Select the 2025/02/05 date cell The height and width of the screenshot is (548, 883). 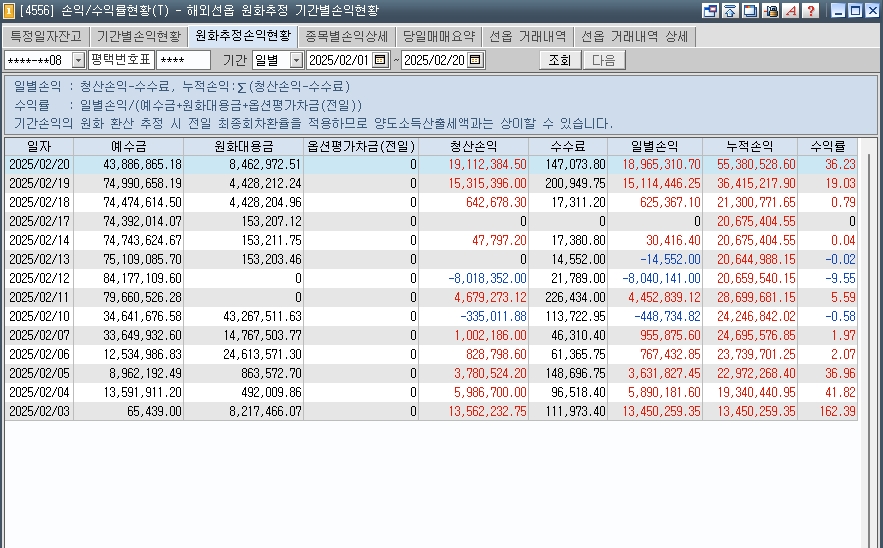(x=39, y=373)
